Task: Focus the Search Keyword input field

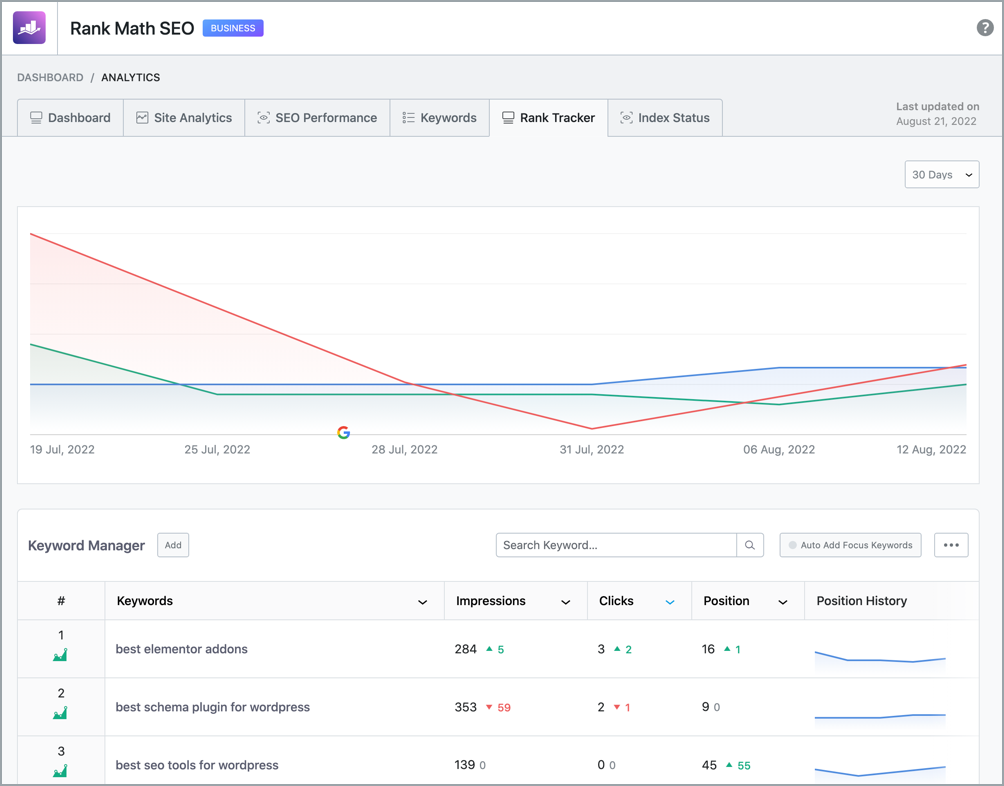Action: [616, 545]
